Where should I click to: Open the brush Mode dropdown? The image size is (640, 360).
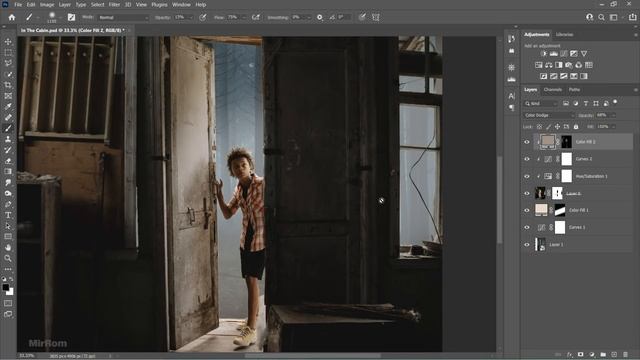click(x=124, y=18)
